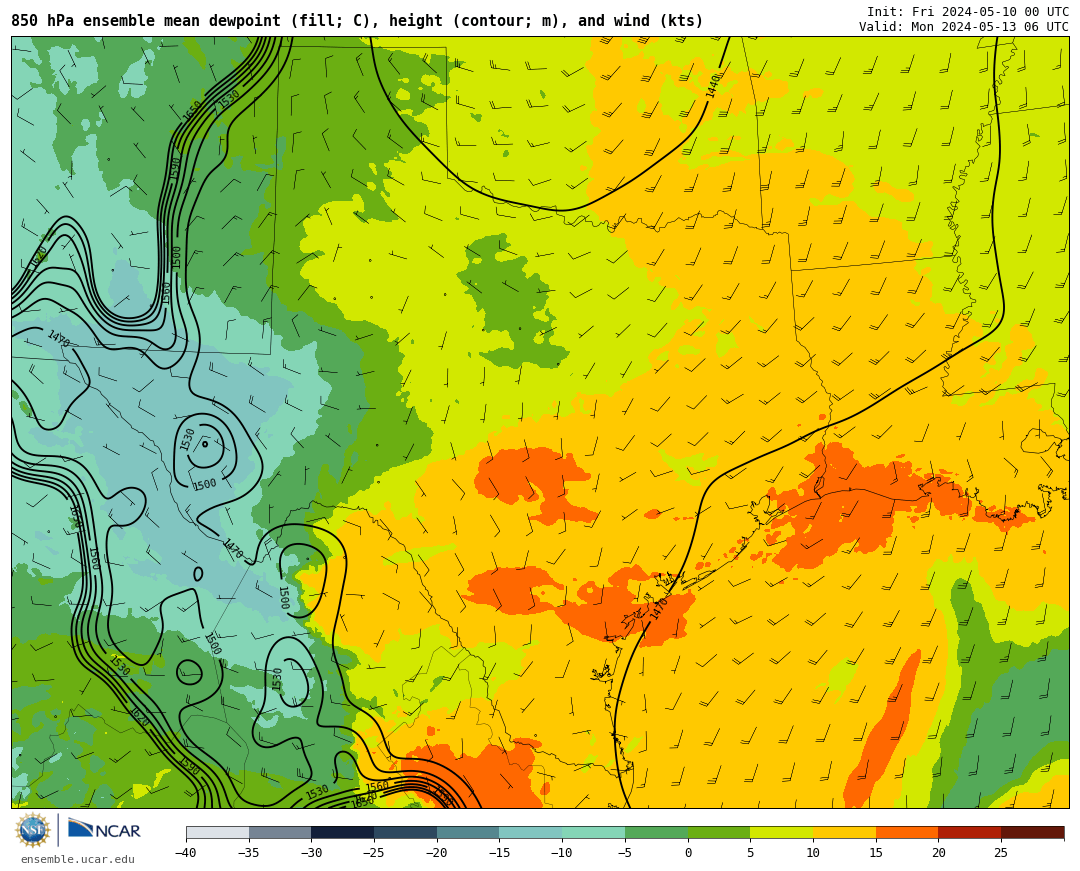This screenshot has width=1080, height=871.
Task: Click the NSF circular logo
Action: (x=33, y=830)
